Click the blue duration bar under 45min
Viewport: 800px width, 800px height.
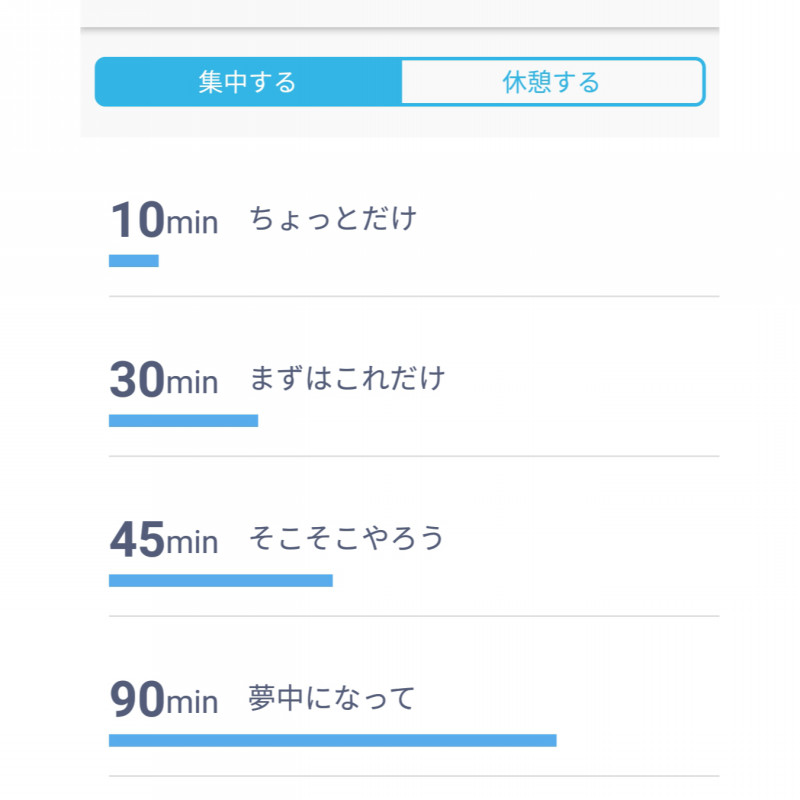click(x=221, y=581)
